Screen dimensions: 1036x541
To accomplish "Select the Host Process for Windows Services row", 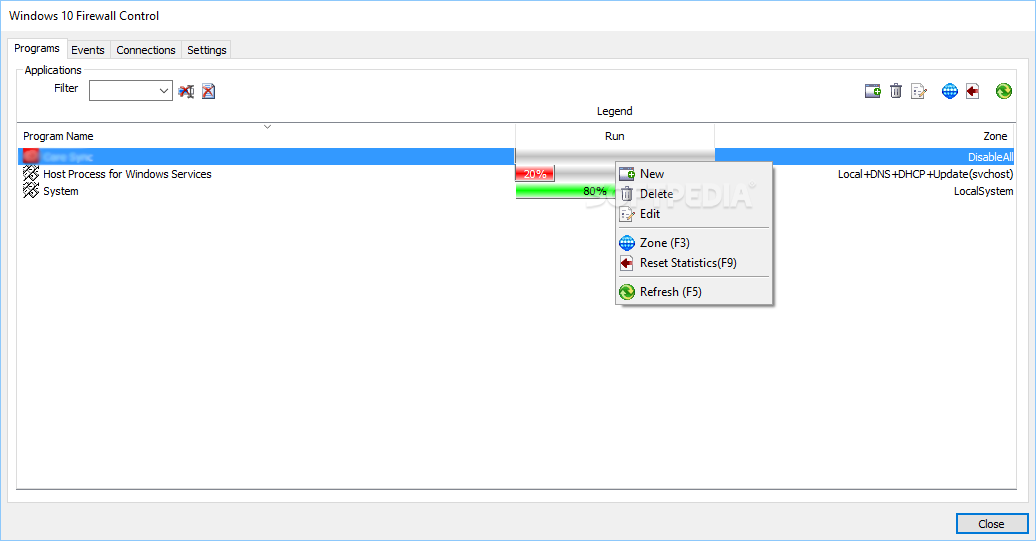I will point(516,174).
